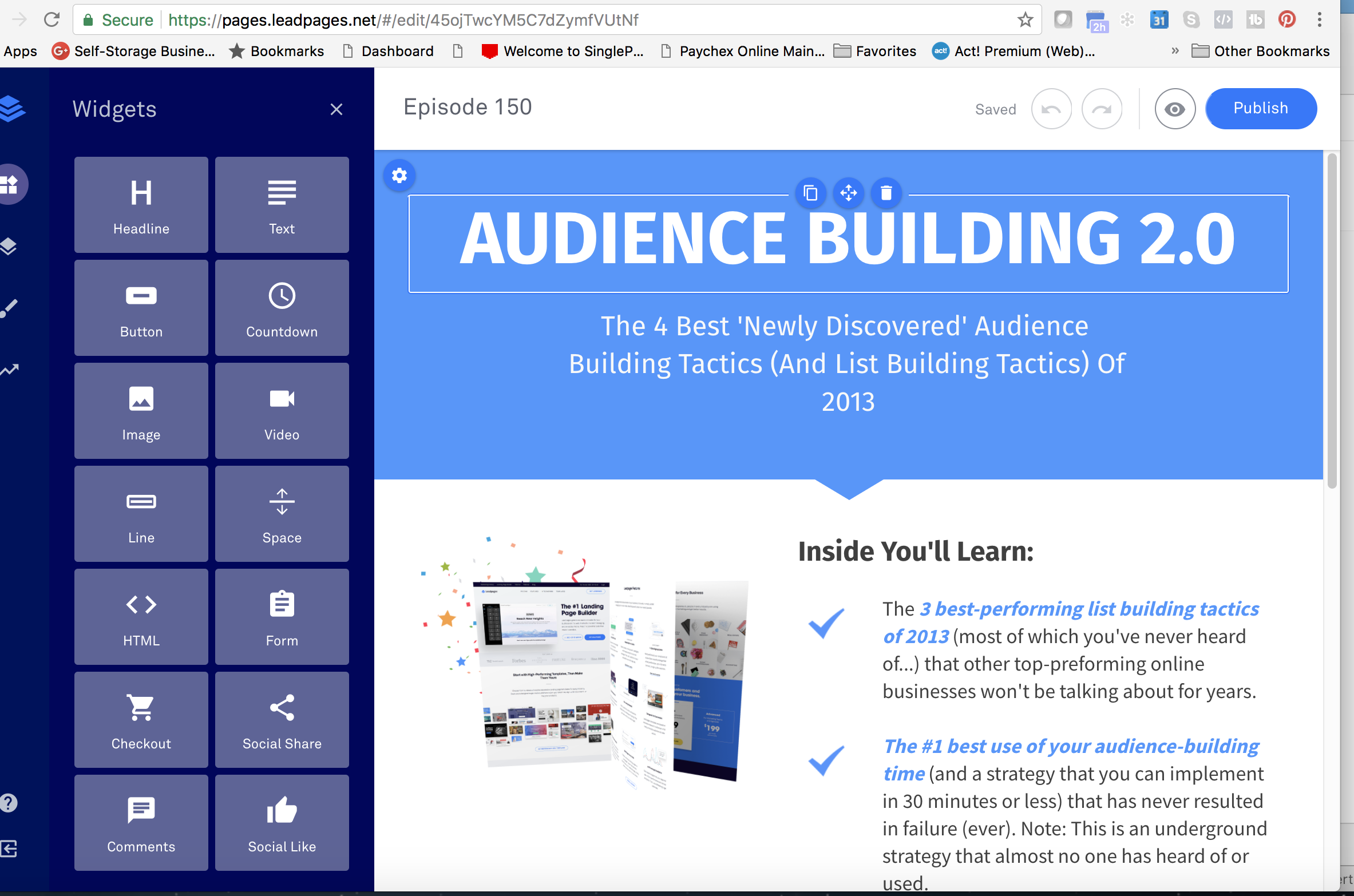Click the duplicate element icon
The height and width of the screenshot is (896, 1354).
click(x=811, y=193)
